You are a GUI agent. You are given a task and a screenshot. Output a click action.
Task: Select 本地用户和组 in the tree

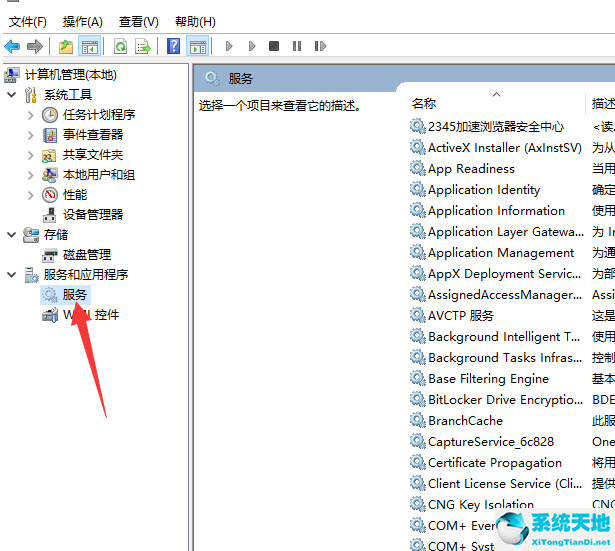(x=99, y=175)
